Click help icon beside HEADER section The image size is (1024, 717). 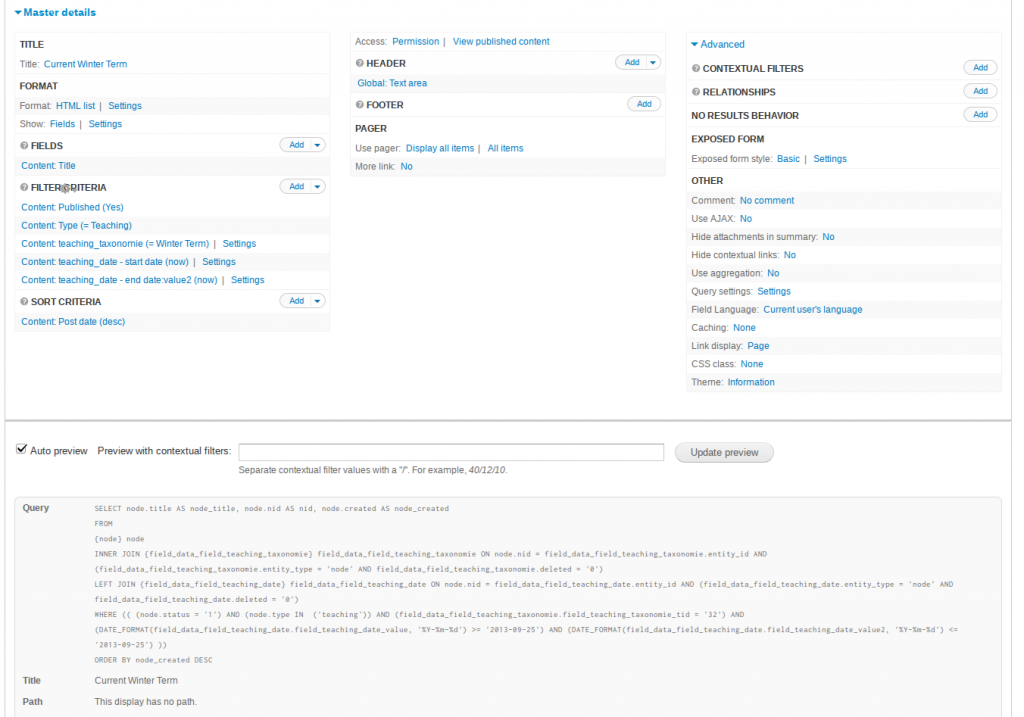[360, 64]
